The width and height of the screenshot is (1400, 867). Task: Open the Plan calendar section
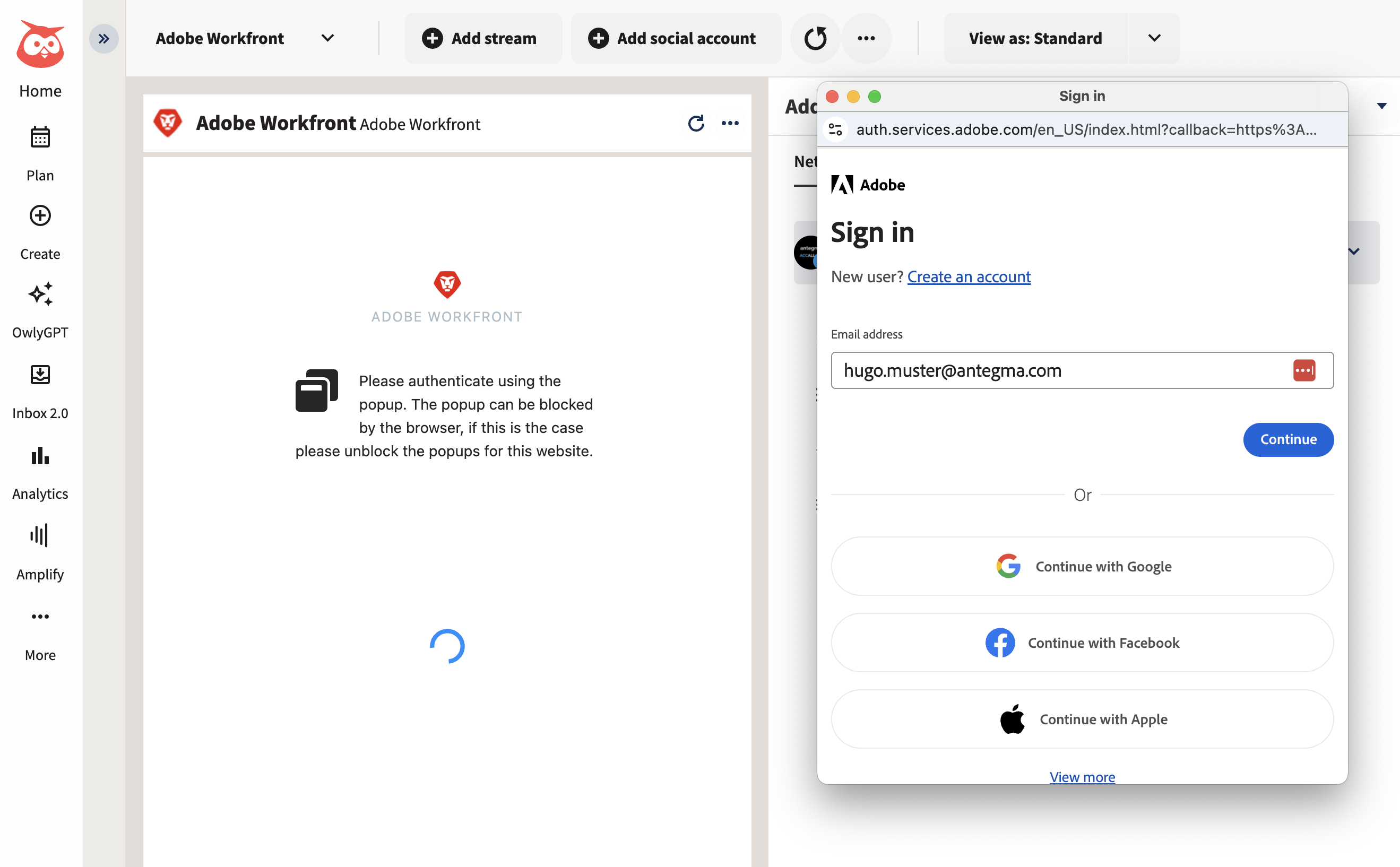(x=40, y=154)
